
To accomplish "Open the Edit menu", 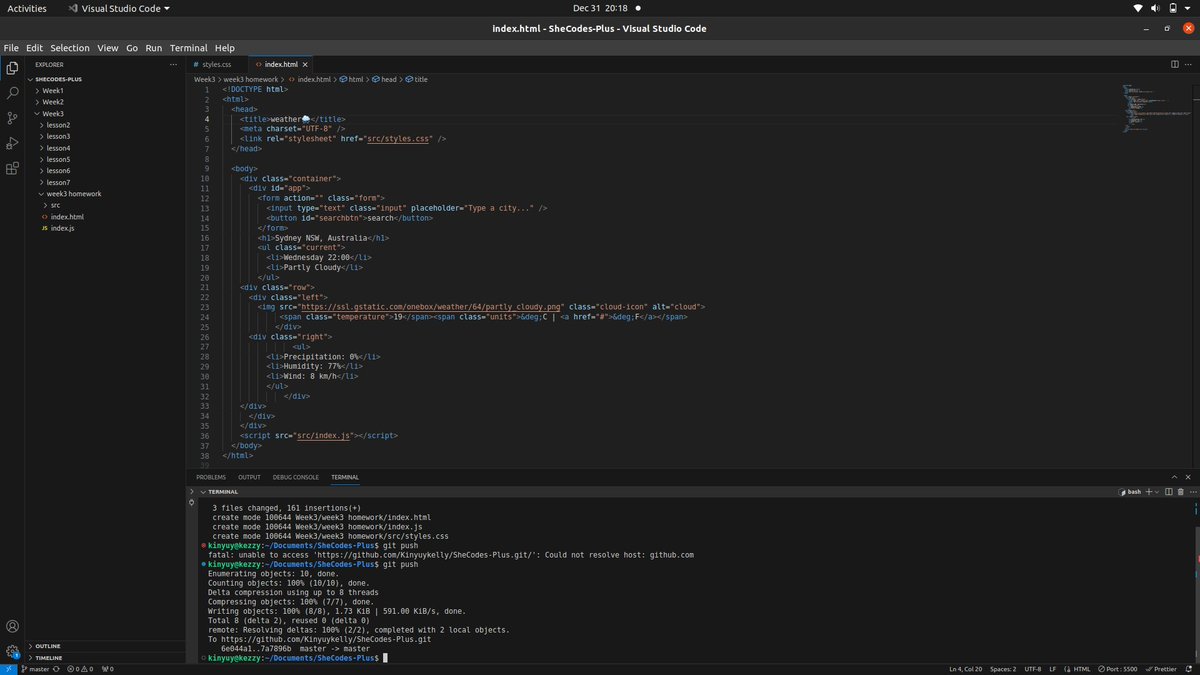I will [34, 48].
